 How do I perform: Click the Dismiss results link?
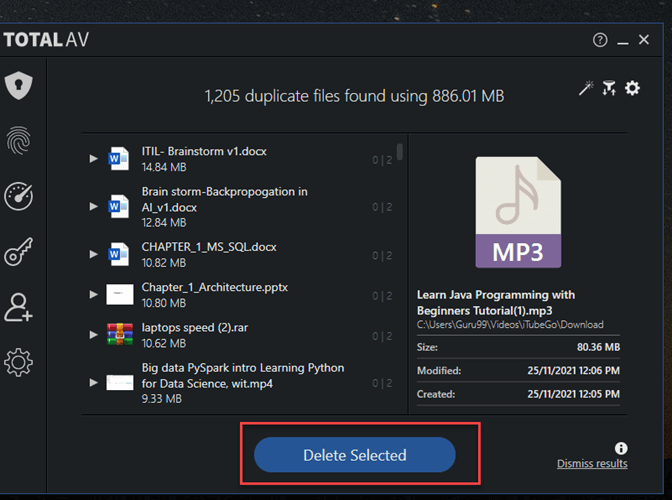pyautogui.click(x=592, y=464)
